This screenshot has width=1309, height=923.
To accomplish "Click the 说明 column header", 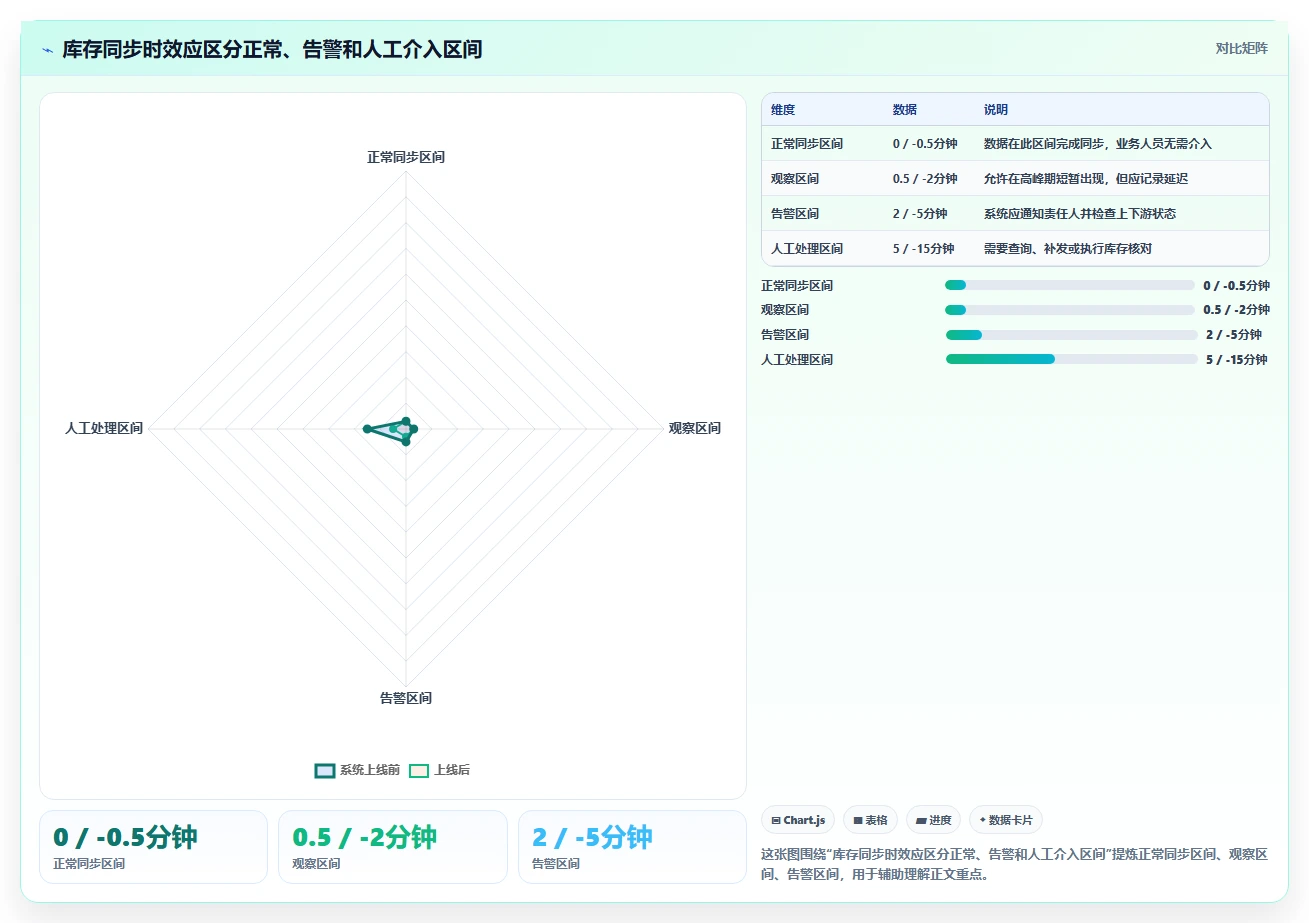I will pyautogui.click(x=996, y=110).
